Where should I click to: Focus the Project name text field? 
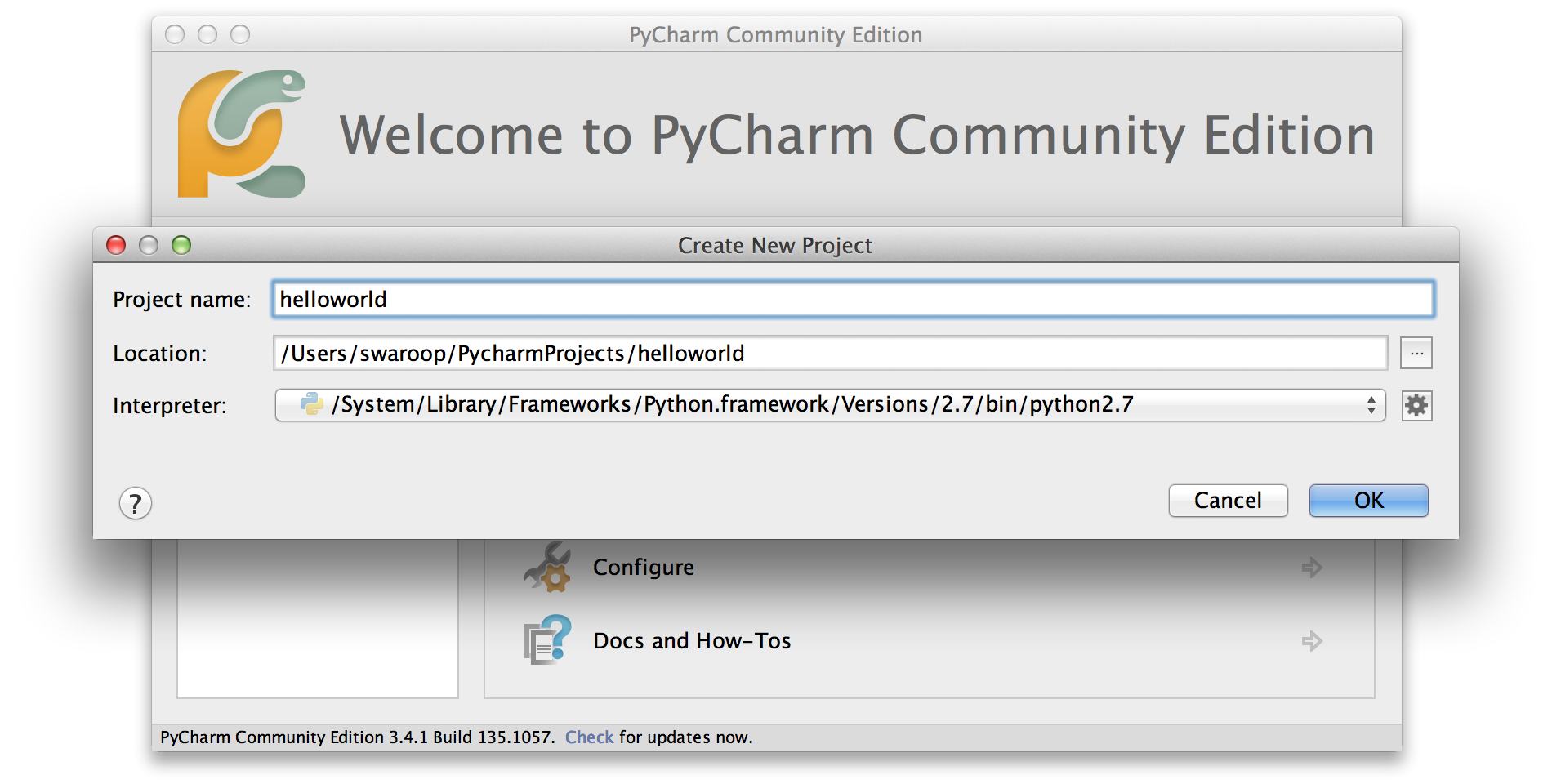coord(853,300)
